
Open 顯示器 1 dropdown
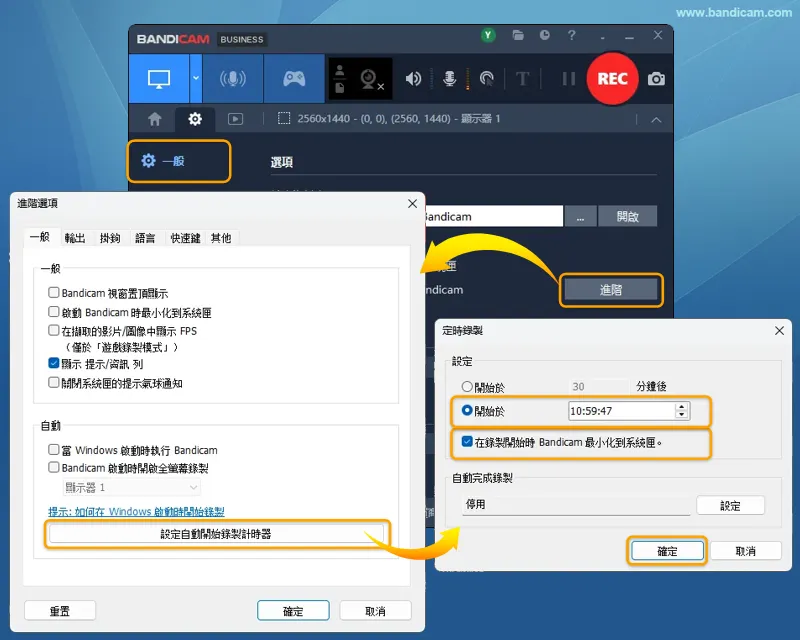click(x=132, y=487)
